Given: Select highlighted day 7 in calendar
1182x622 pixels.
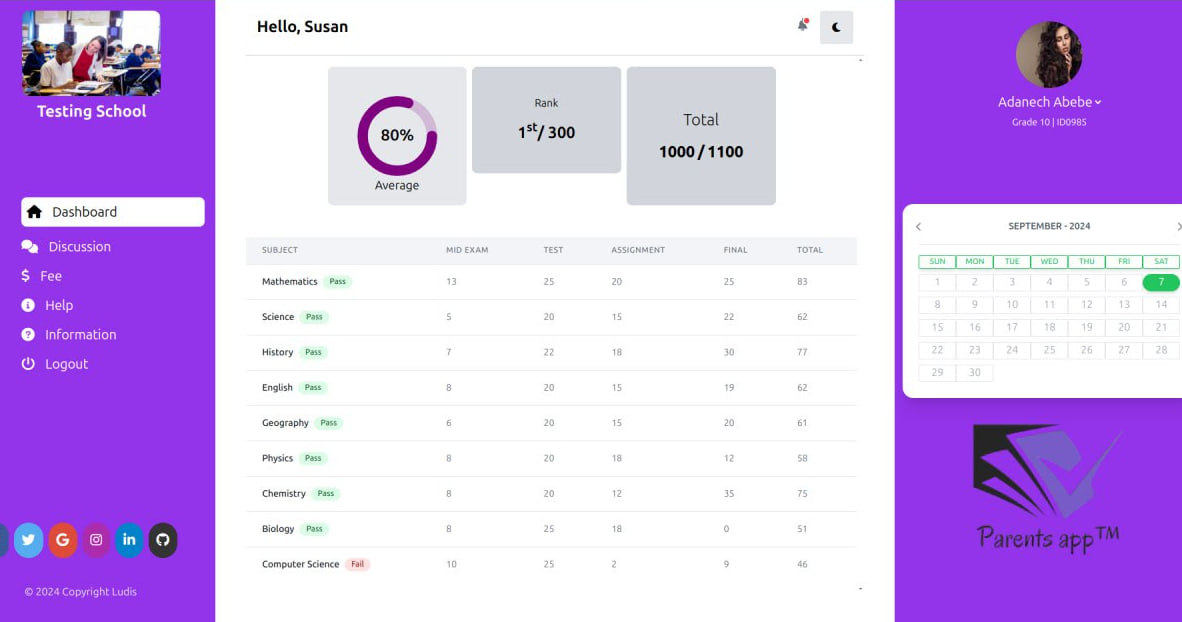Looking at the screenshot, I should tap(1161, 282).
